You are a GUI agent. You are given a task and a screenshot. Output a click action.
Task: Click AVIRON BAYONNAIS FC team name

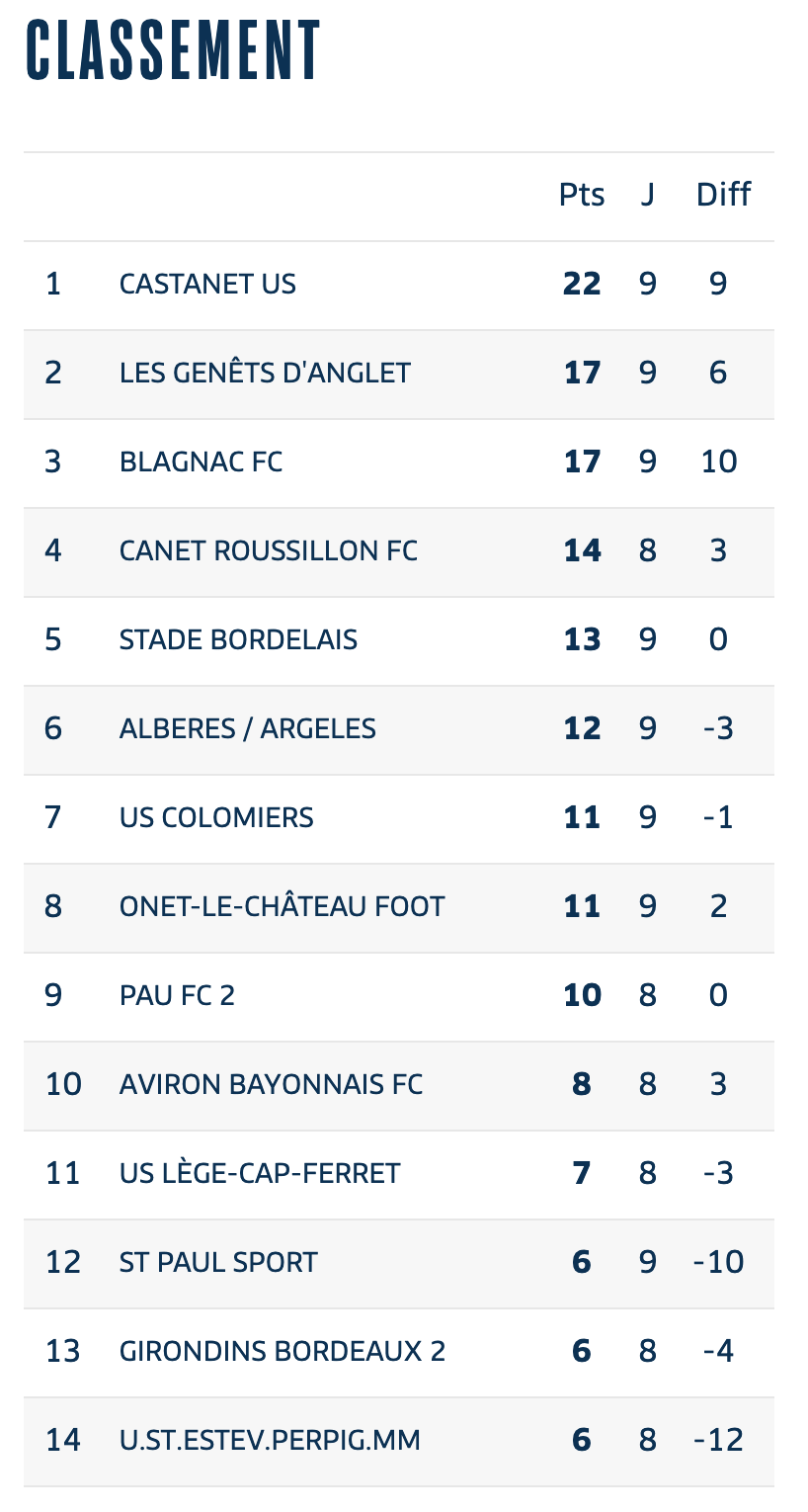tap(271, 1084)
